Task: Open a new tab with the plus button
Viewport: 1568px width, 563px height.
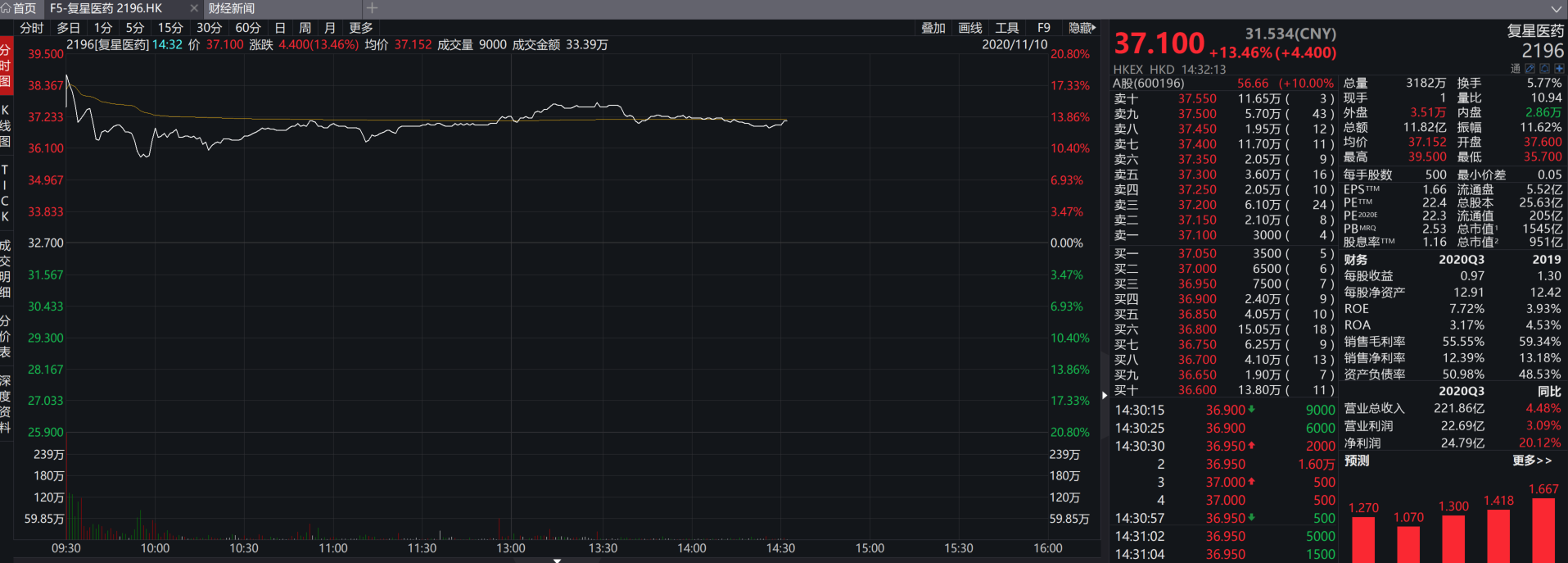Action: click(372, 8)
